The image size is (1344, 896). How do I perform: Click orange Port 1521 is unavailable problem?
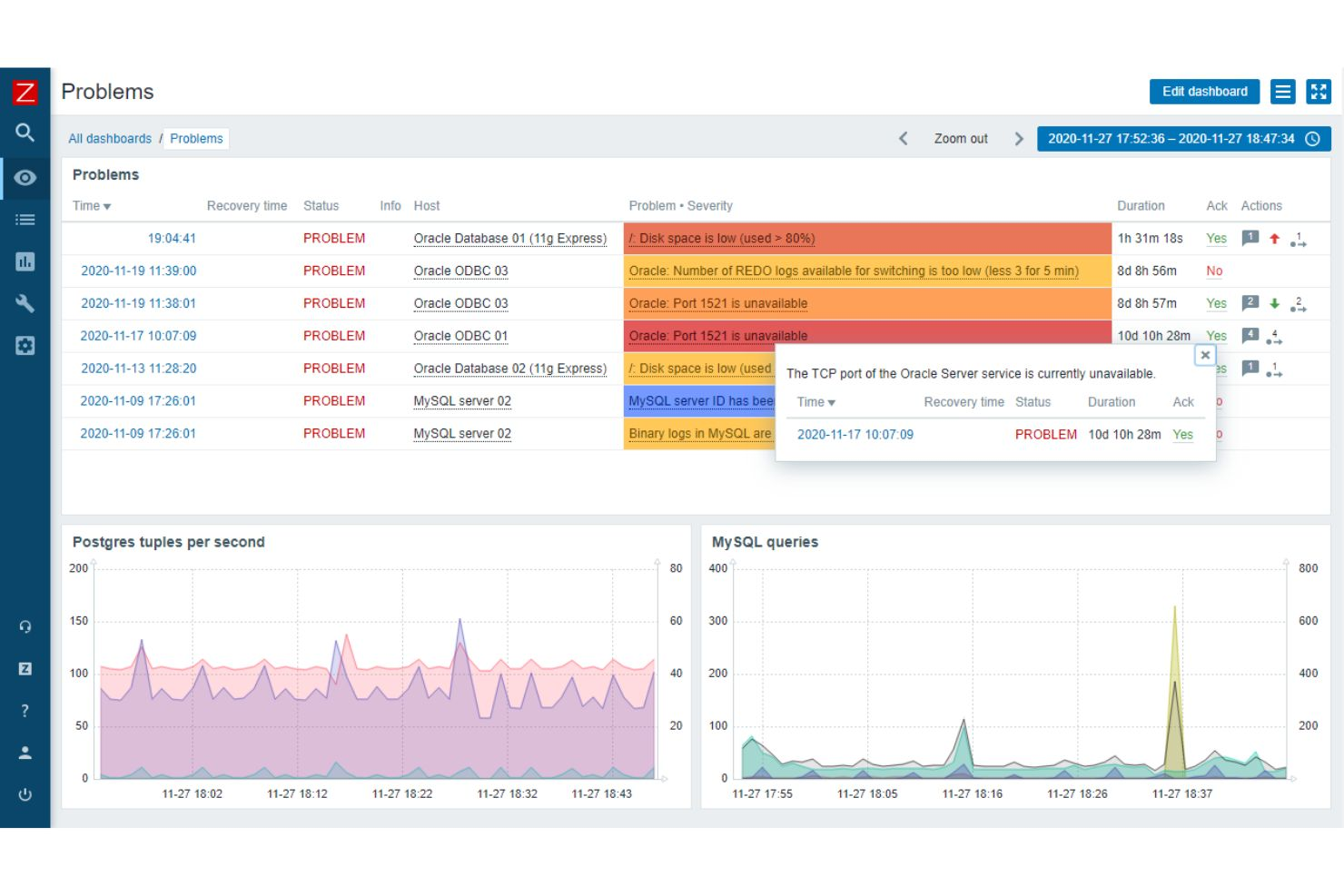coord(717,304)
